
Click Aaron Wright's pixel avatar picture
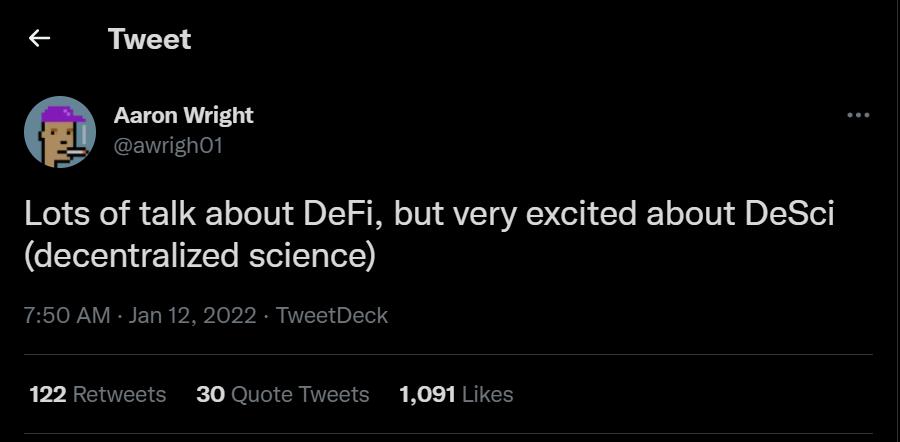click(60, 132)
